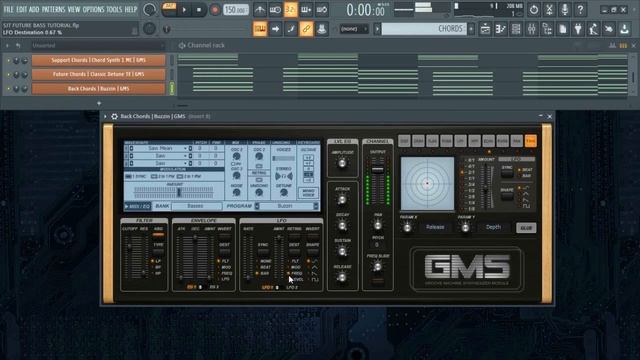Mute Future Chords channel green light
Screen dimensions: 640x360
pyautogui.click(x=9, y=75)
